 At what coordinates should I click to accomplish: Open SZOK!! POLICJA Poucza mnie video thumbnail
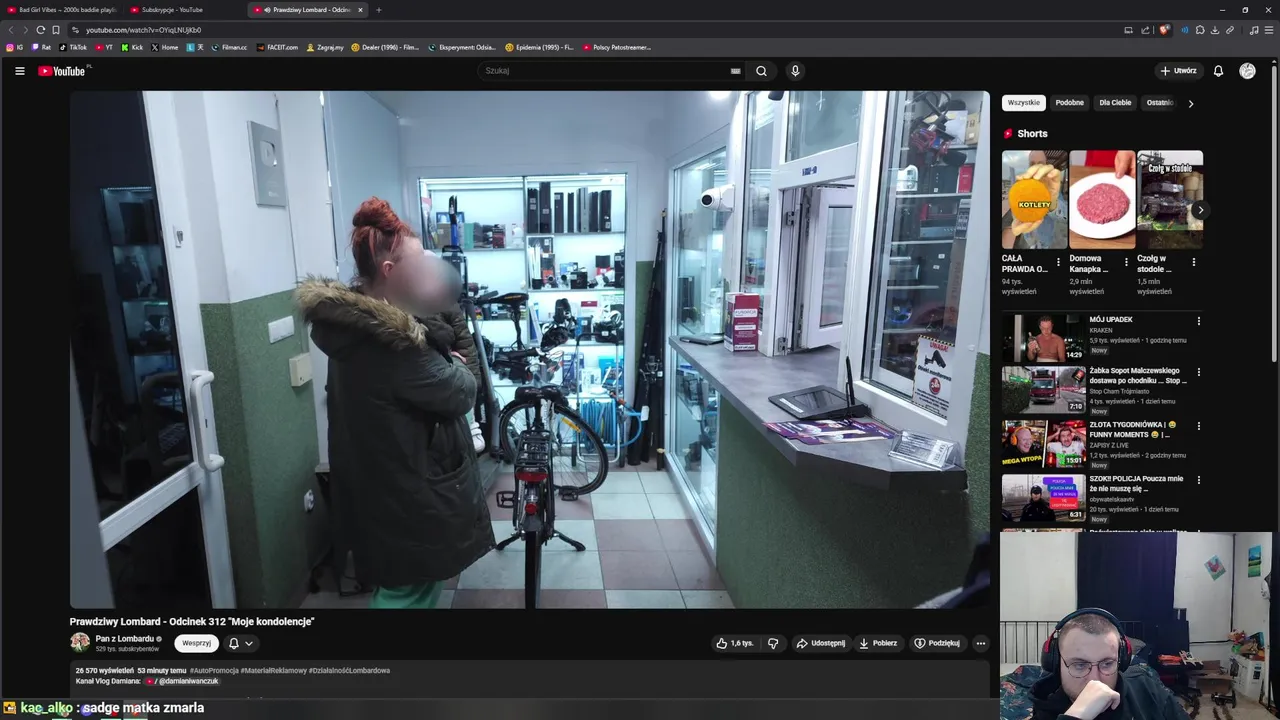coord(1043,498)
